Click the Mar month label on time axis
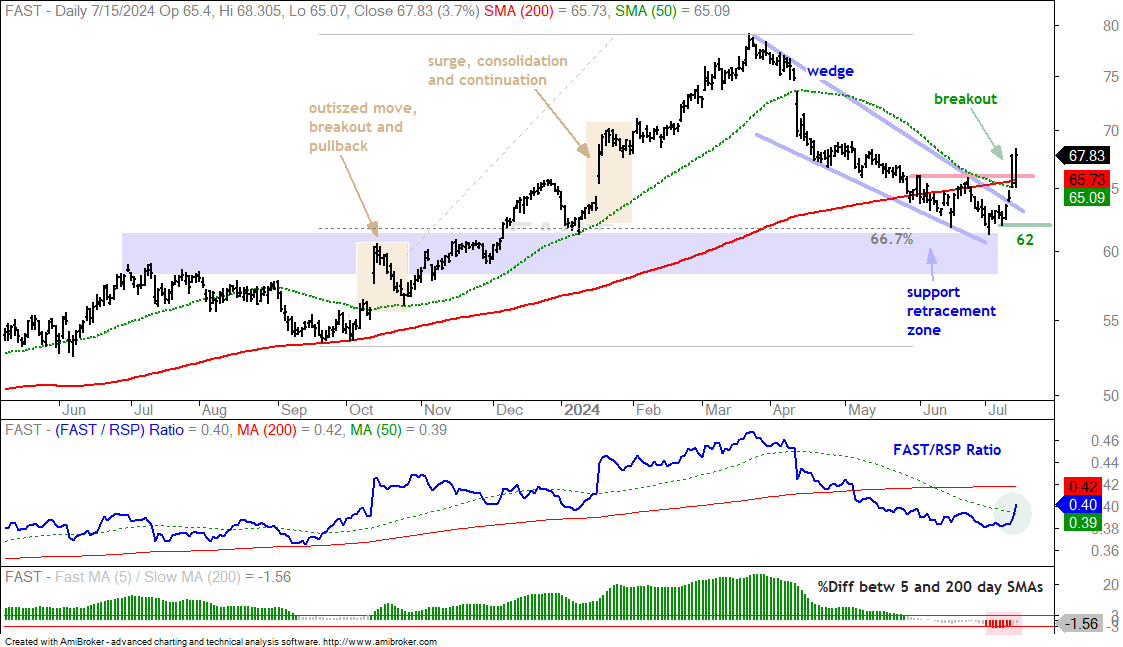 (x=718, y=410)
